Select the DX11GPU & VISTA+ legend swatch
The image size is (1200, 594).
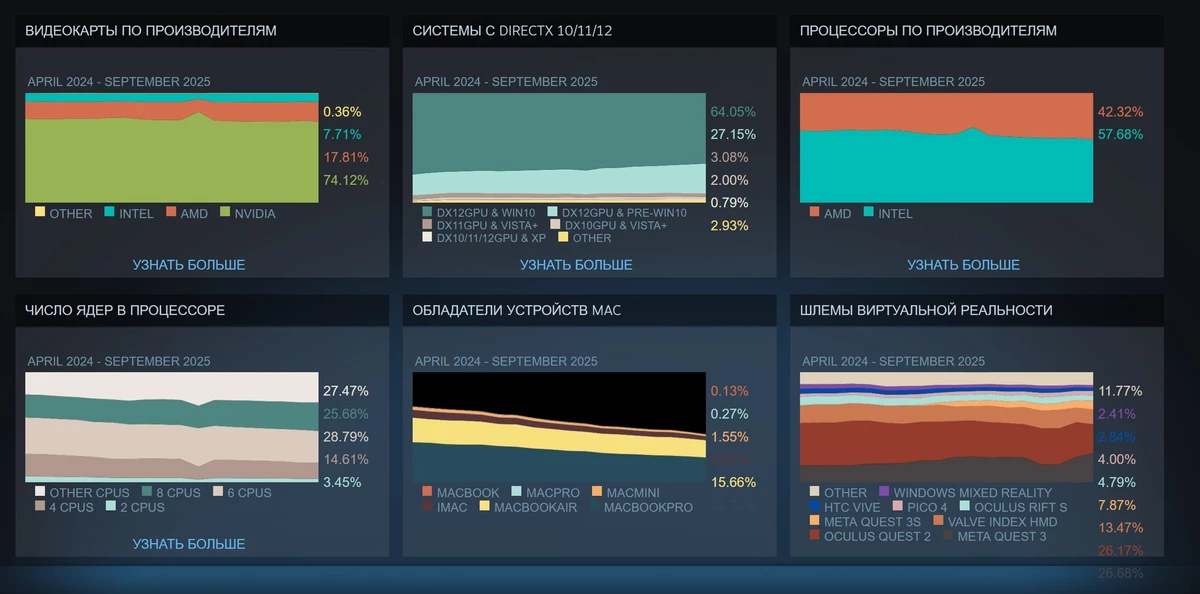pyautogui.click(x=428, y=225)
